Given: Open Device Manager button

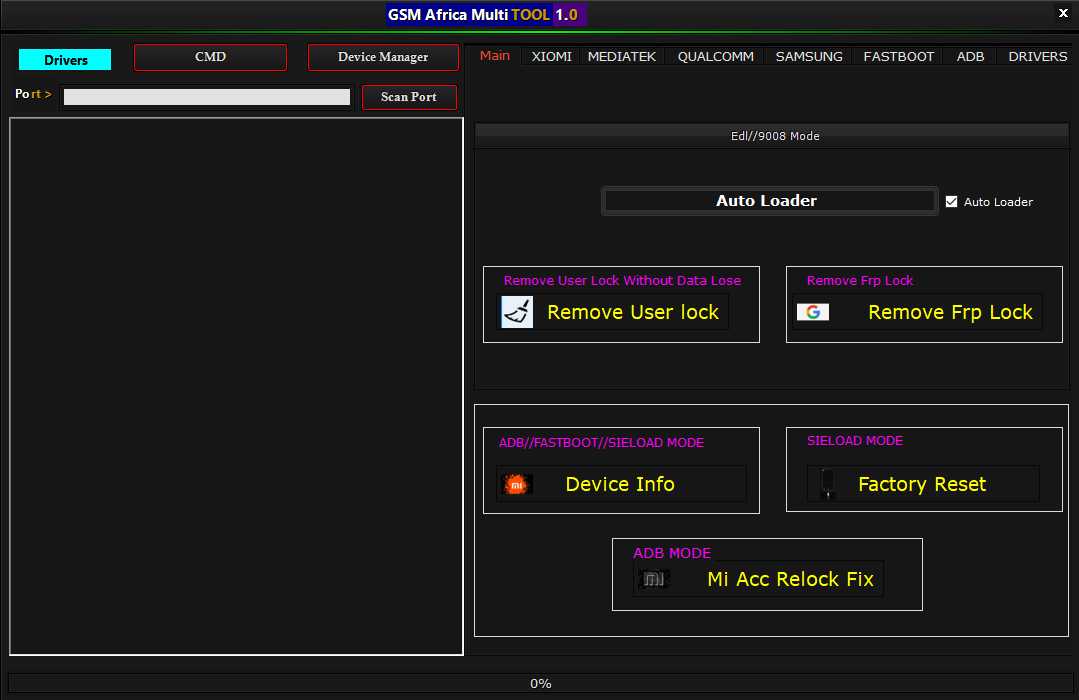Looking at the screenshot, I should [383, 58].
